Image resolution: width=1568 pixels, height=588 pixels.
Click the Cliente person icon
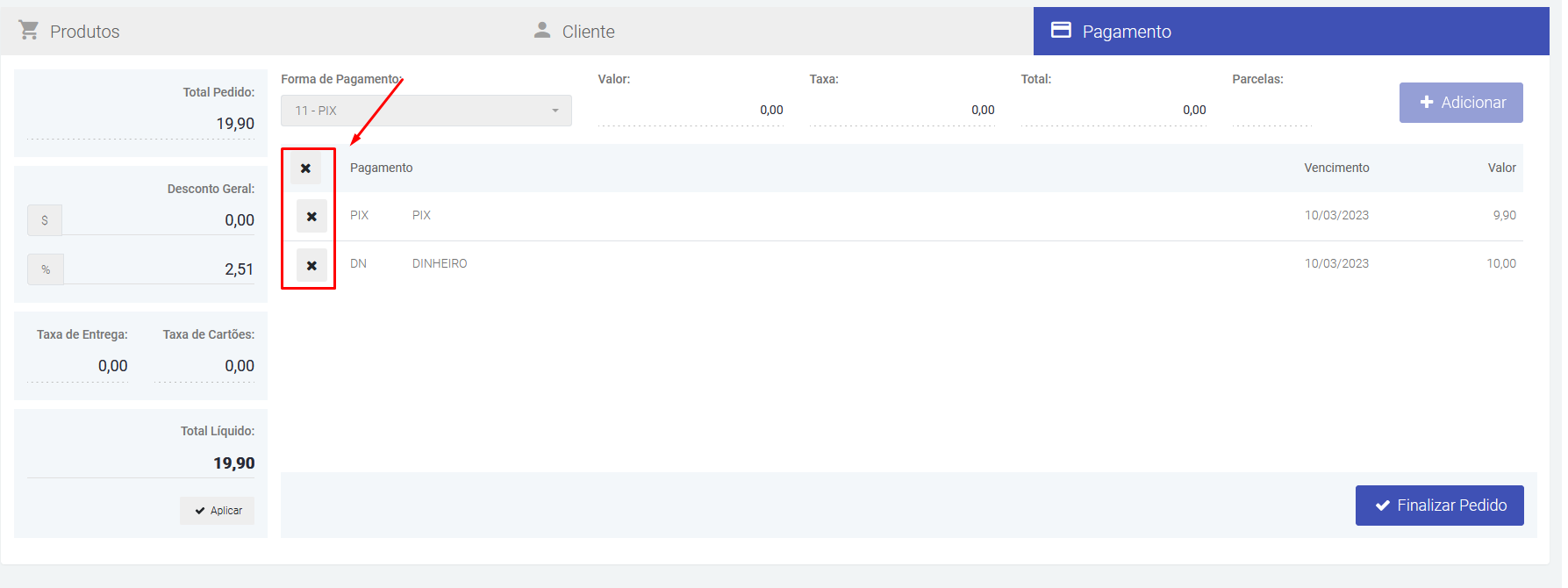tap(542, 31)
